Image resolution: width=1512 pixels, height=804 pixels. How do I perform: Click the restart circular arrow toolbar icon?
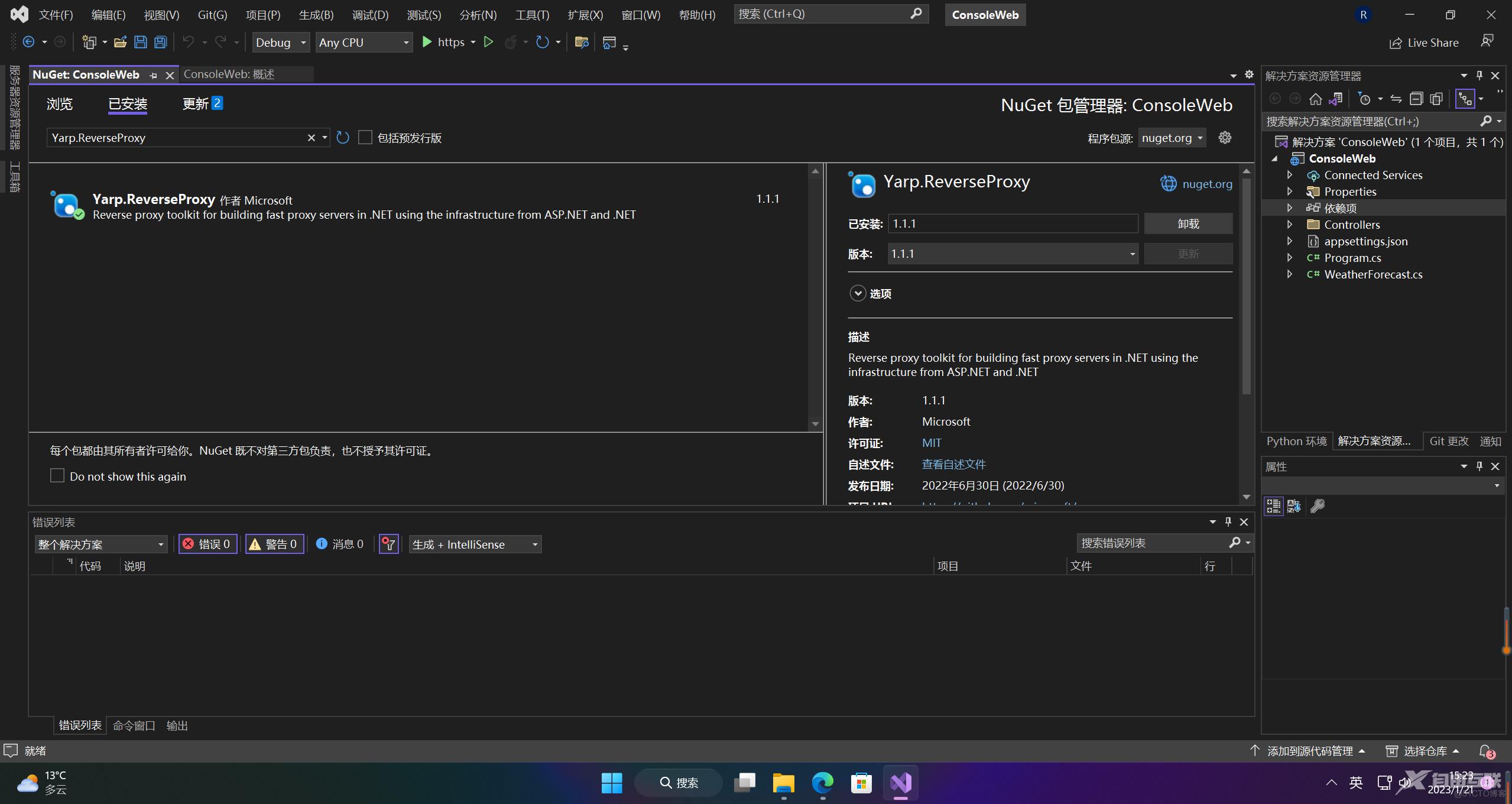[x=542, y=42]
